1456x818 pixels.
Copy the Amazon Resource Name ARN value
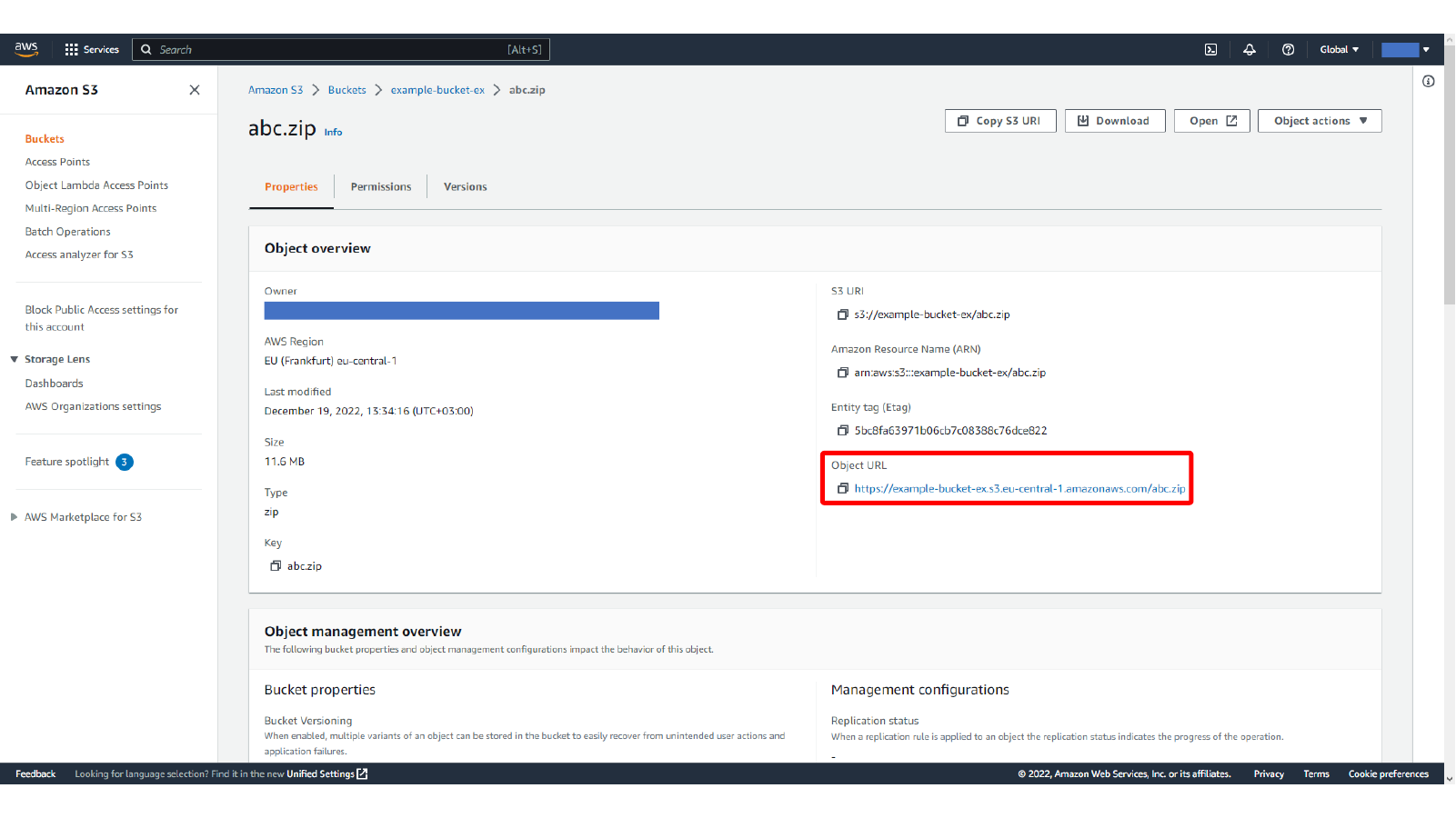coord(843,373)
